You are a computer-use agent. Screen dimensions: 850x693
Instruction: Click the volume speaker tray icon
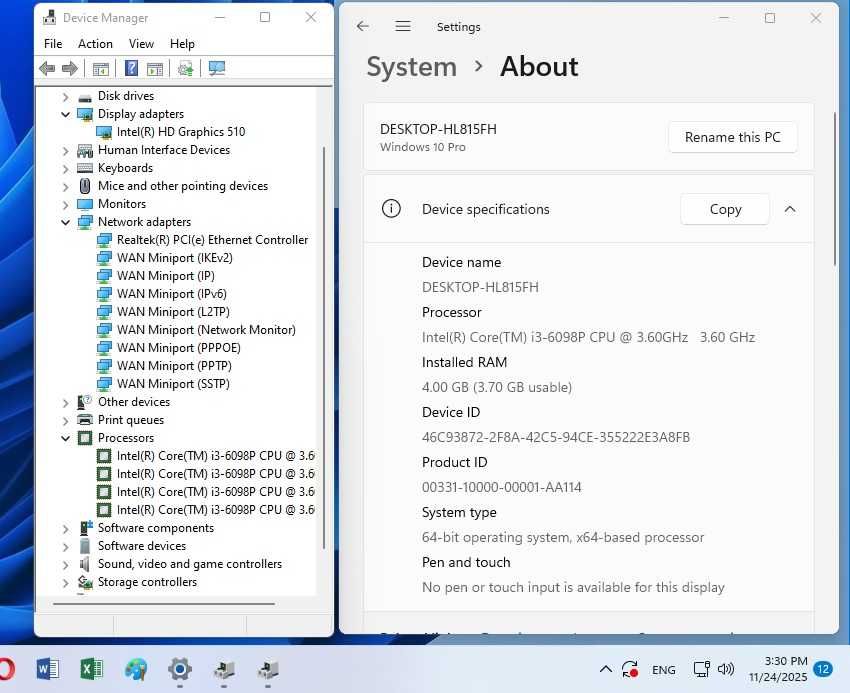pyautogui.click(x=726, y=670)
